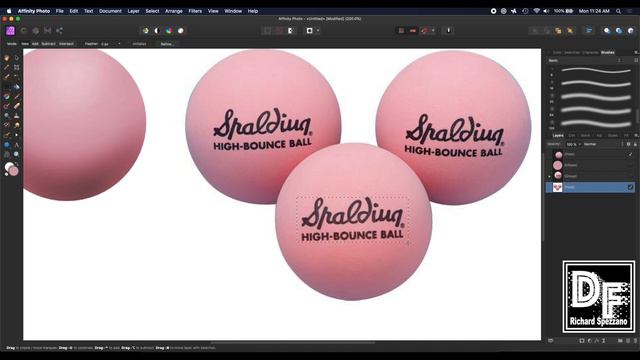
Task: Switch to the Tone Mapping Persona icon
Action: point(47,31)
